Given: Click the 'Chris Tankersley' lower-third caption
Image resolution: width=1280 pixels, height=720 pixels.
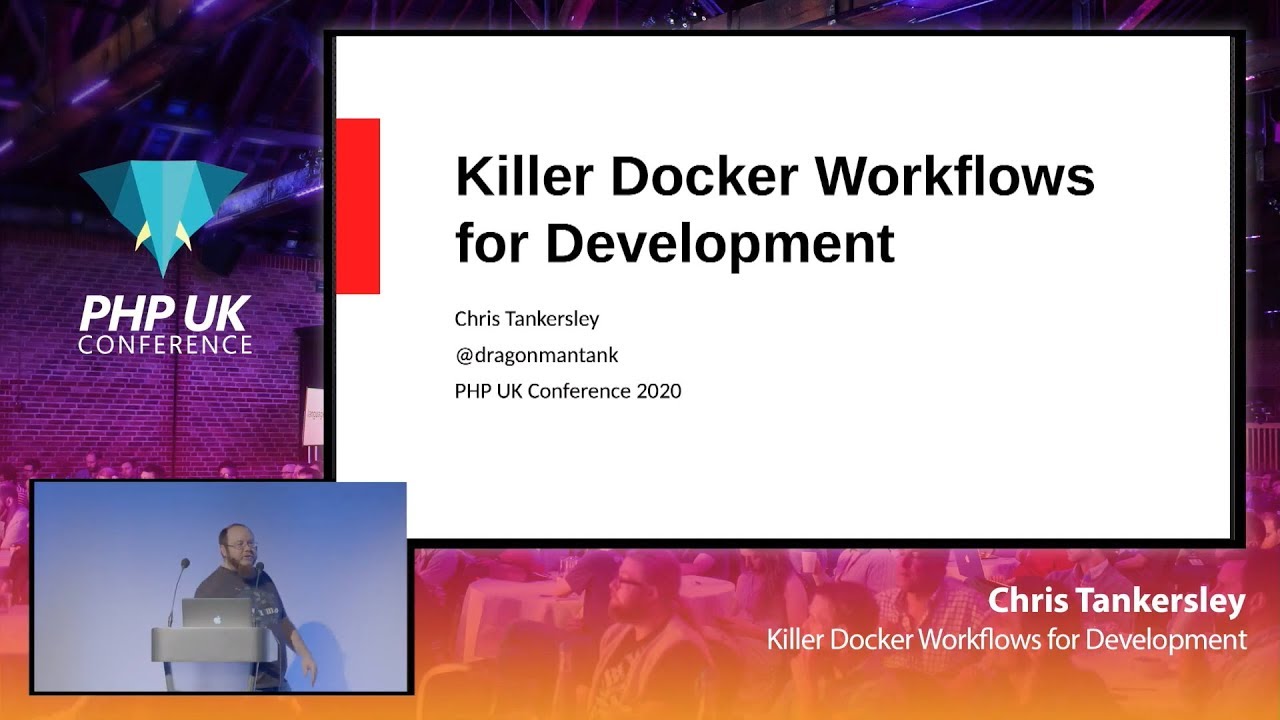Looking at the screenshot, I should [1117, 601].
